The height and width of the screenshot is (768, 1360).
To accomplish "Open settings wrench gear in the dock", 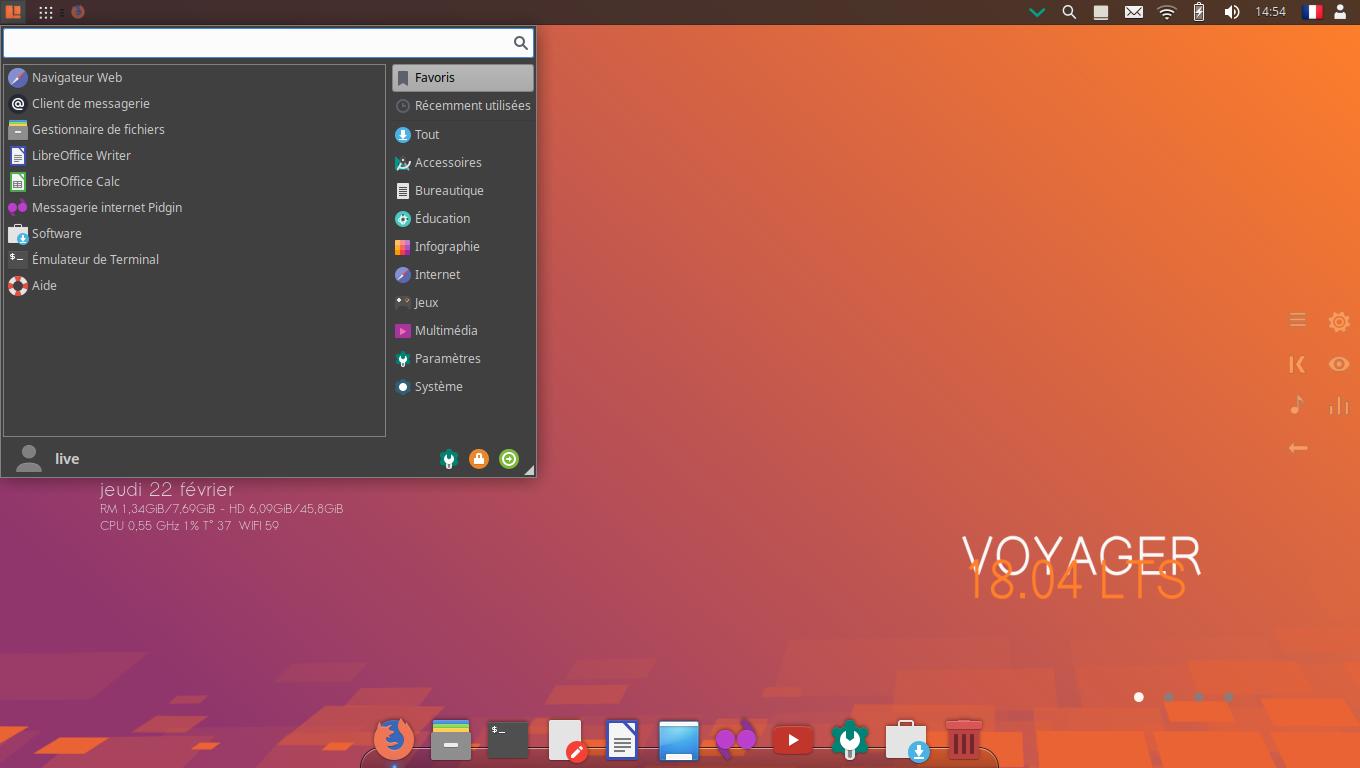I will pyautogui.click(x=849, y=740).
